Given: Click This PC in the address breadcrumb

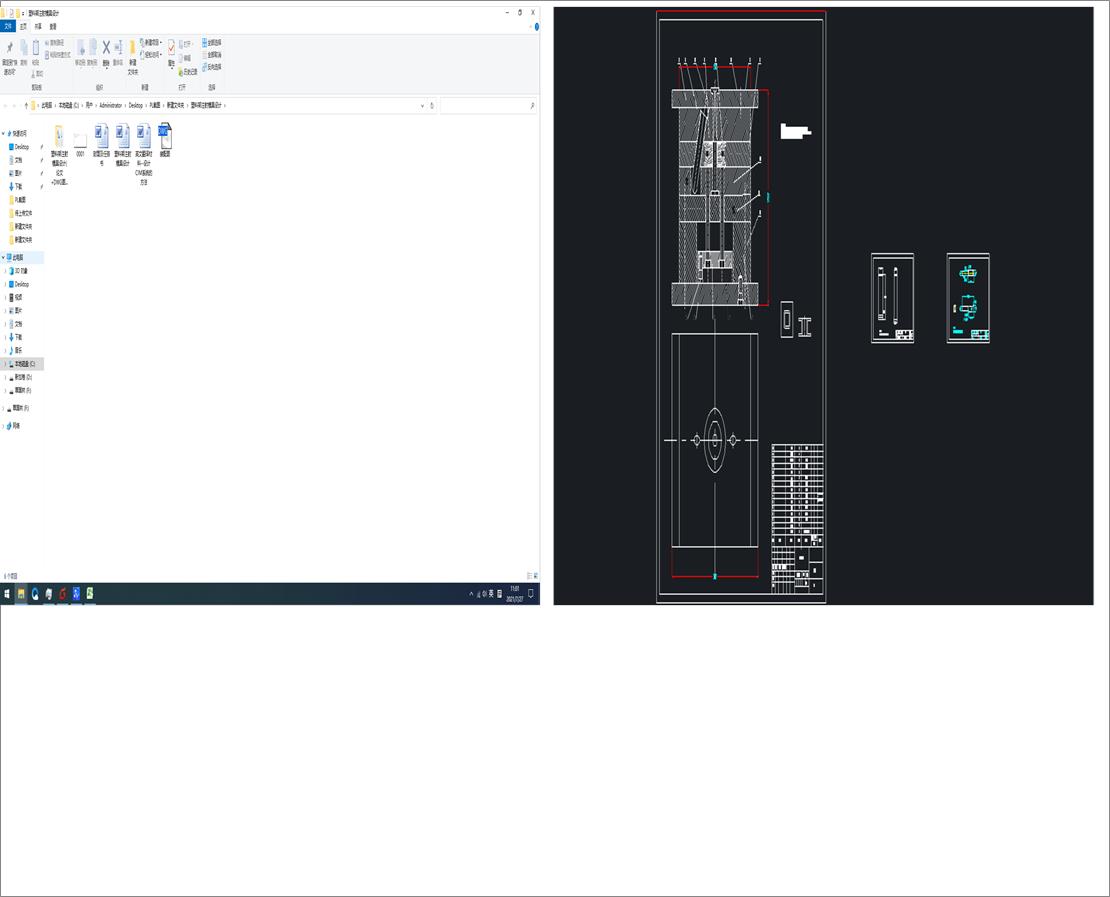Looking at the screenshot, I should pyautogui.click(x=47, y=105).
